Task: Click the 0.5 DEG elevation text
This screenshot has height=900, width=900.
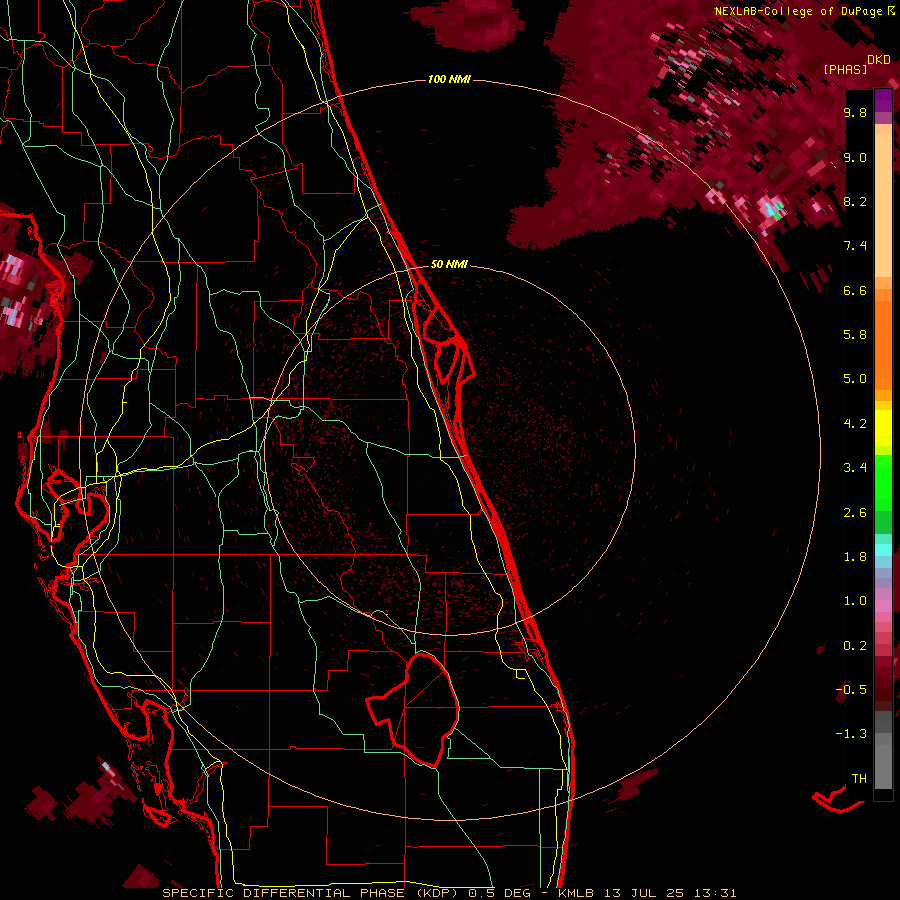Action: point(499,893)
